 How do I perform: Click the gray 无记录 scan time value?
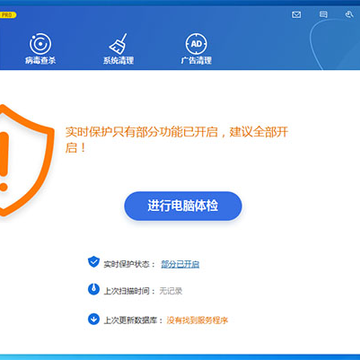[171, 291]
